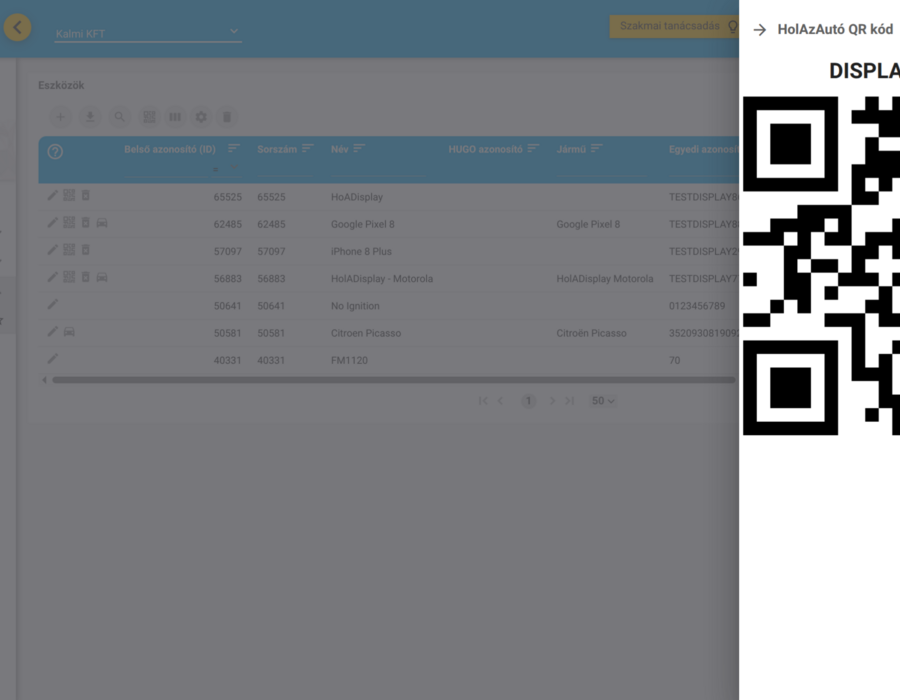Click the download icon in toolbar
900x700 pixels.
[x=90, y=117]
